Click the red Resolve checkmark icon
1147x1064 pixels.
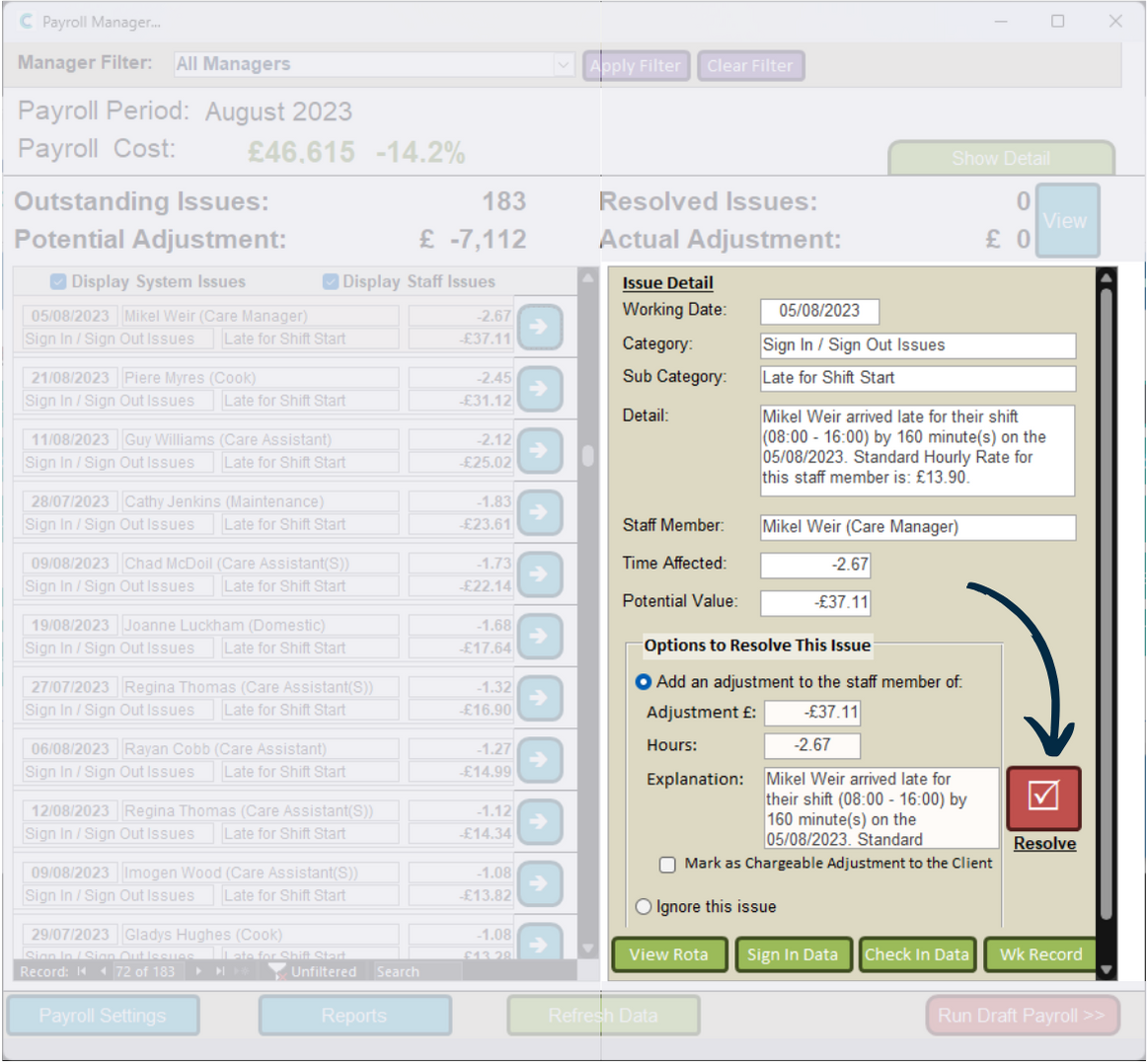1043,798
